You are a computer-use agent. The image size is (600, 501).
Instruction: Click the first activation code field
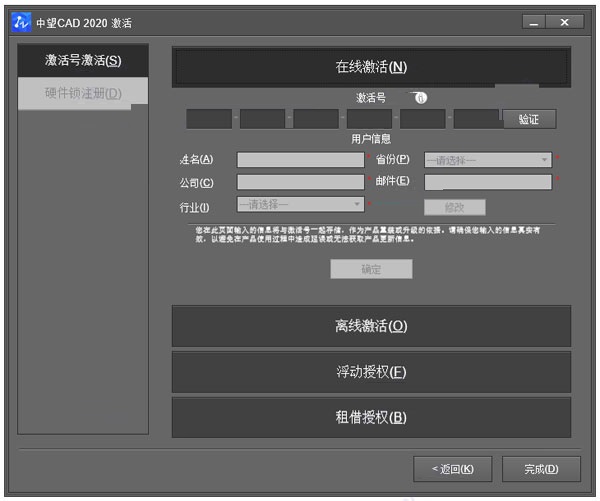209,119
